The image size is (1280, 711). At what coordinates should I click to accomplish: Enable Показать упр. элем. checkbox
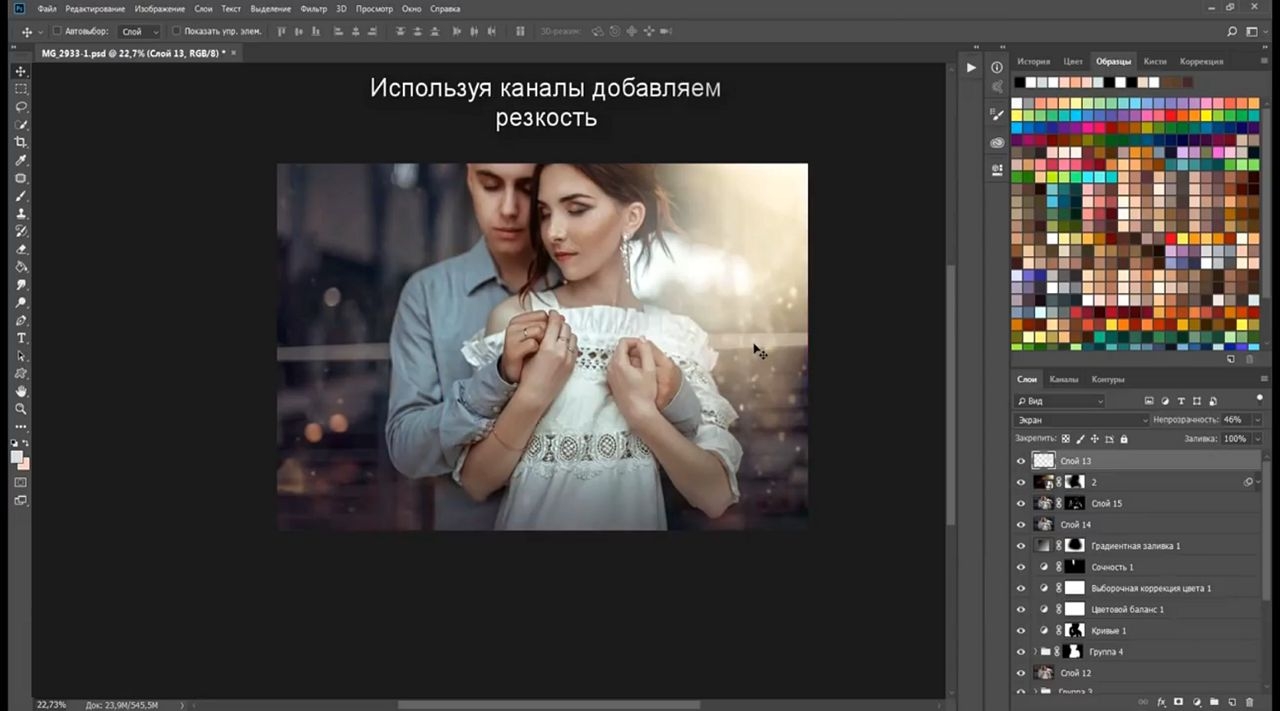[x=177, y=31]
